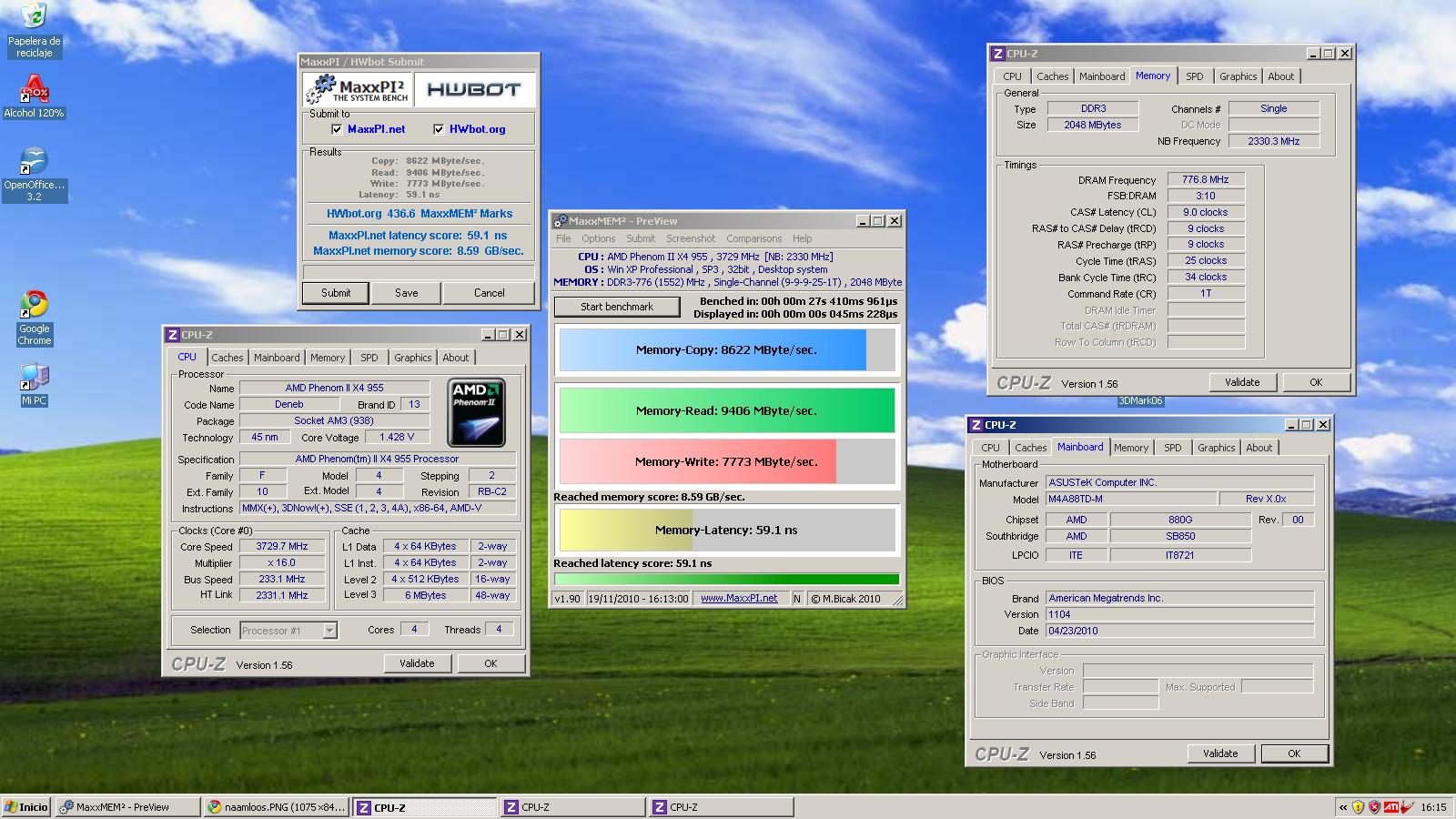Click the Memory-Write 7773 MByte/sec result bar
Image resolution: width=1456 pixels, height=819 pixels.
coord(726,461)
